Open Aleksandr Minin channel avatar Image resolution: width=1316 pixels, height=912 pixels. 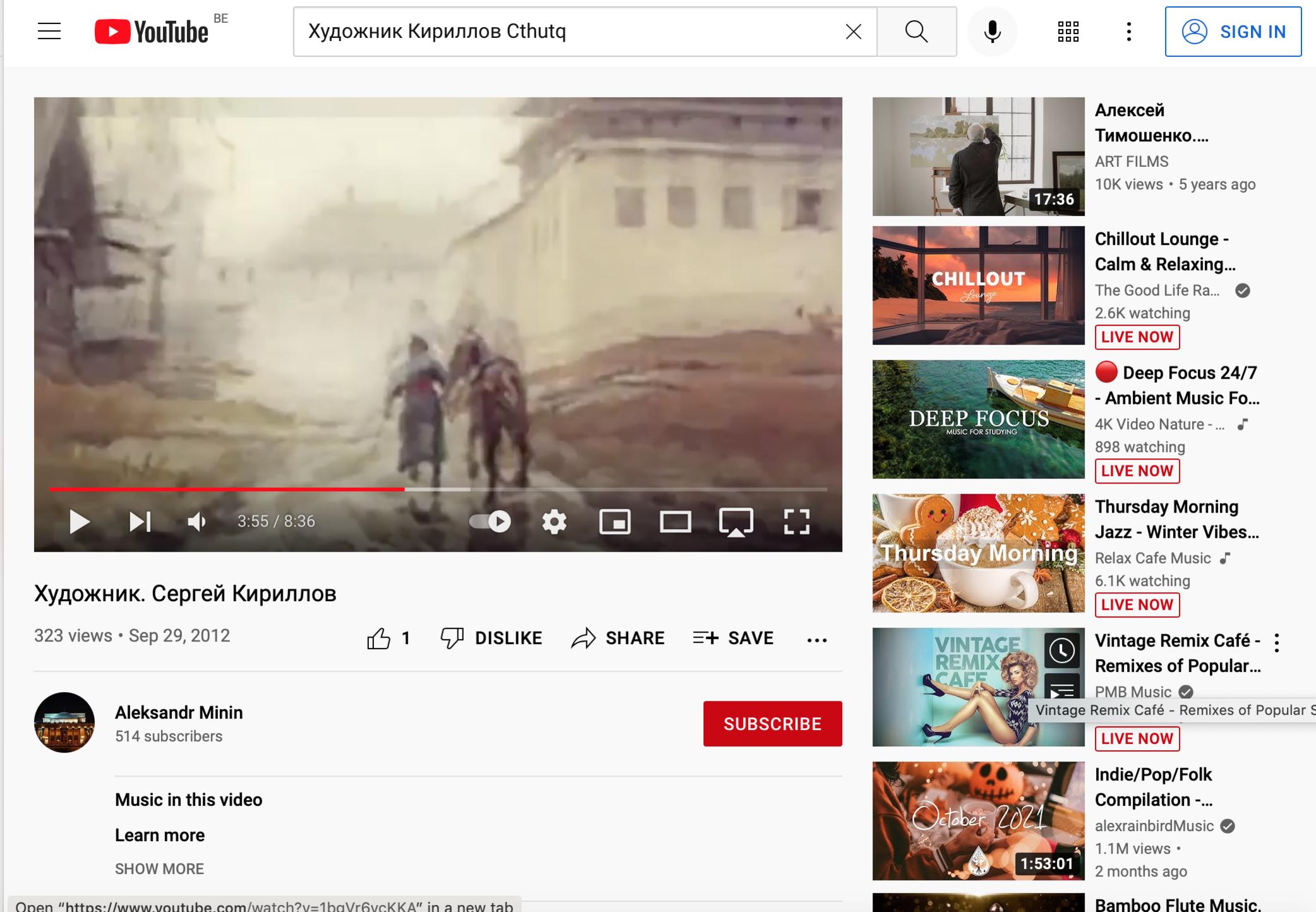(x=64, y=722)
